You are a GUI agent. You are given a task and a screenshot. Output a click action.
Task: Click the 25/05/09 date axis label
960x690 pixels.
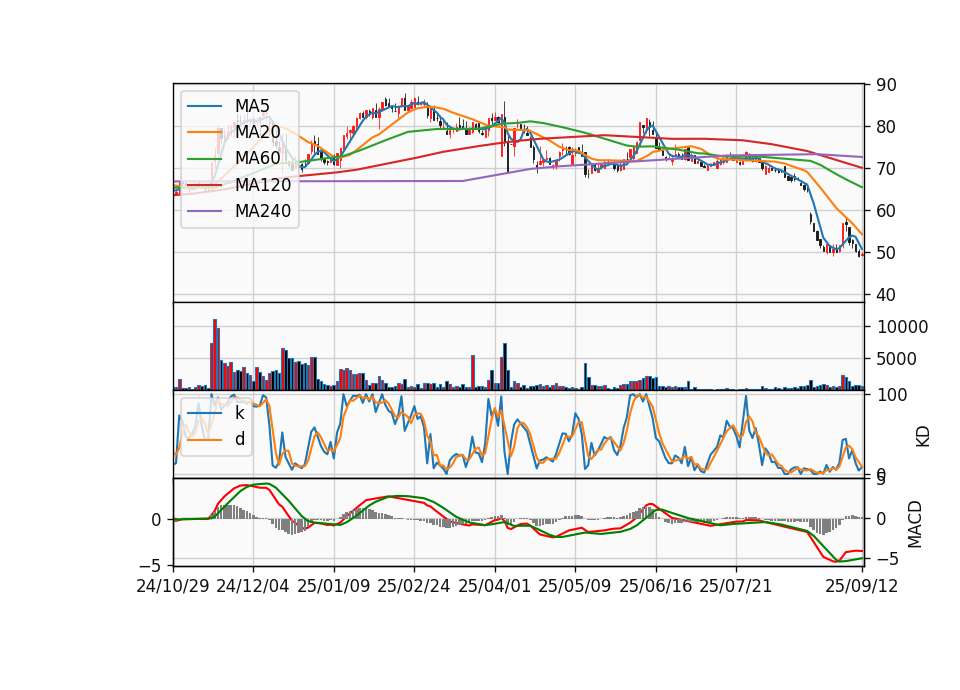tap(574, 587)
